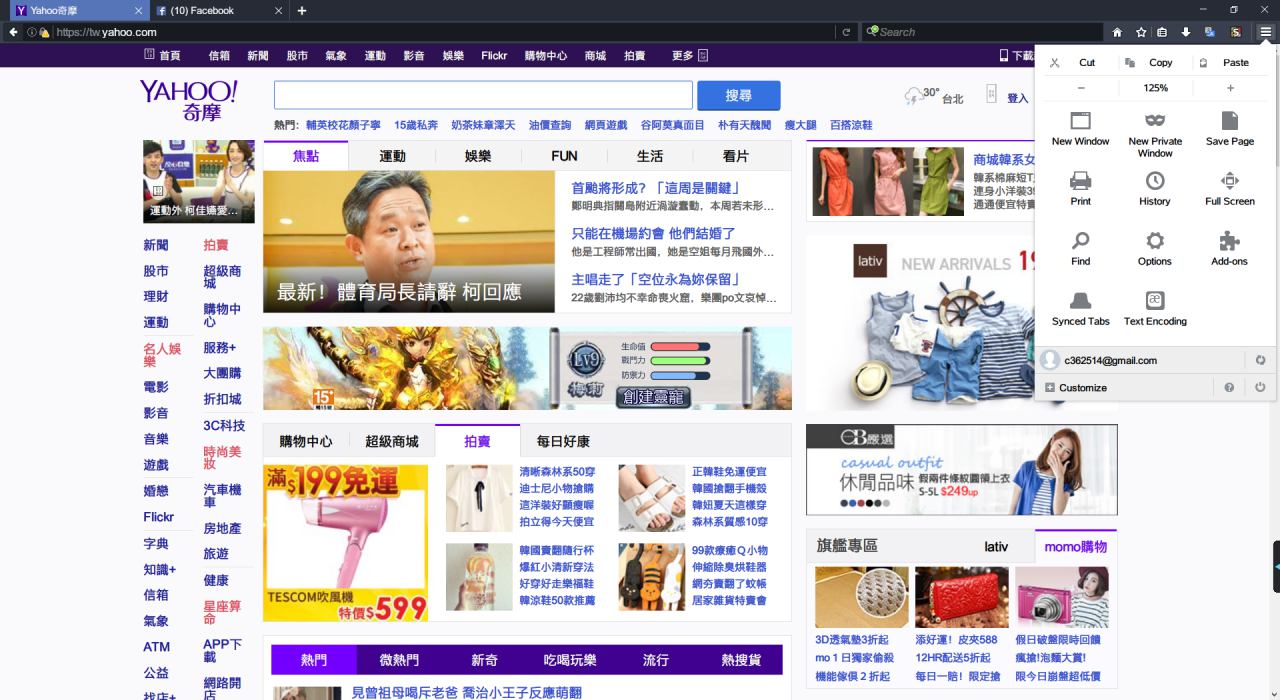This screenshot has width=1280, height=700.
Task: Select the FUN news tab
Action: (x=564, y=156)
